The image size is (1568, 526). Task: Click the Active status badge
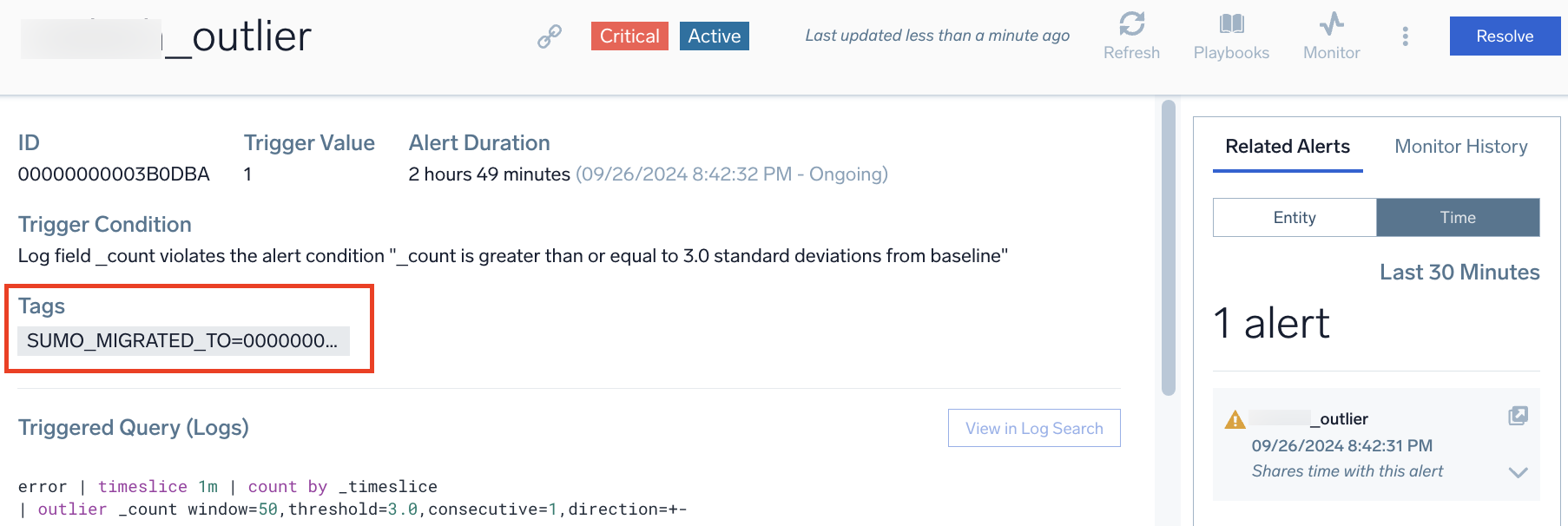click(713, 36)
